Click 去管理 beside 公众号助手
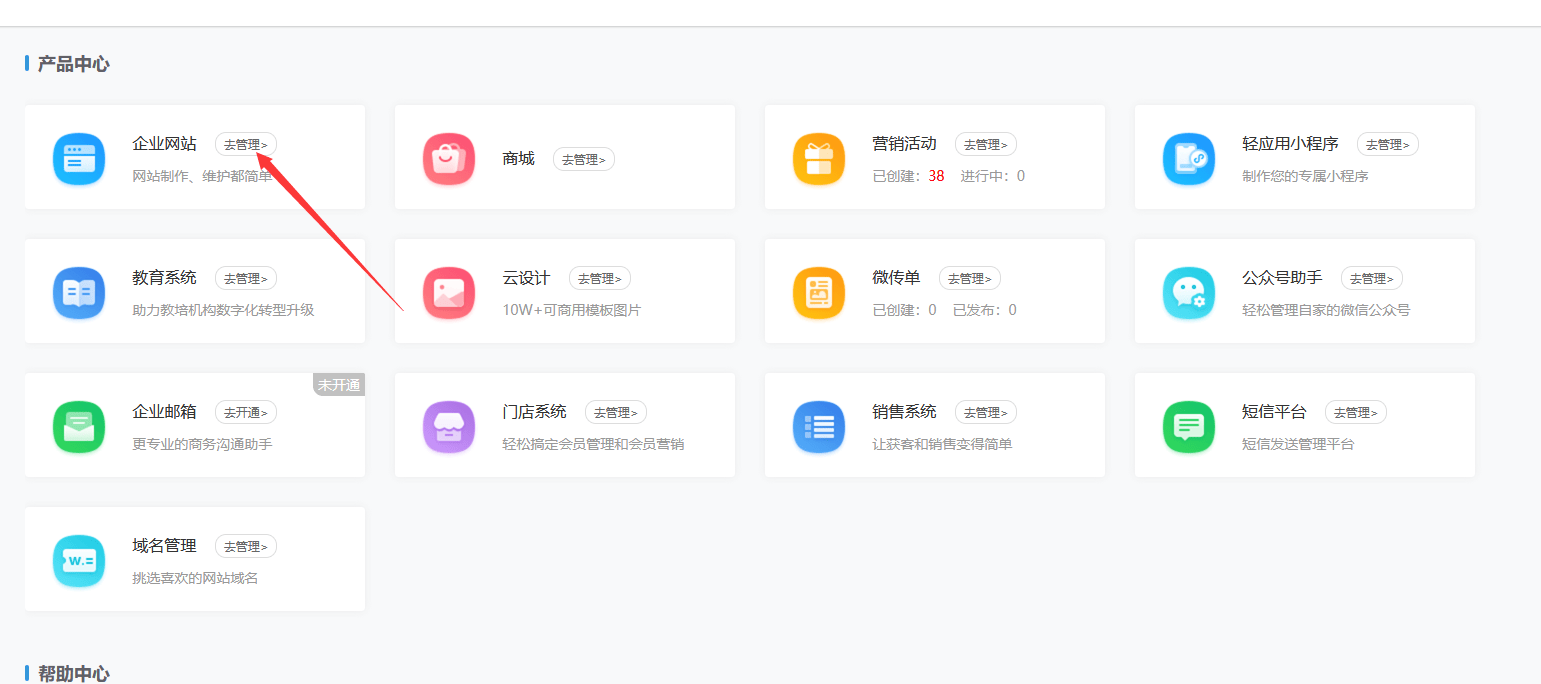Screen dimensions: 1541x684 point(1372,278)
